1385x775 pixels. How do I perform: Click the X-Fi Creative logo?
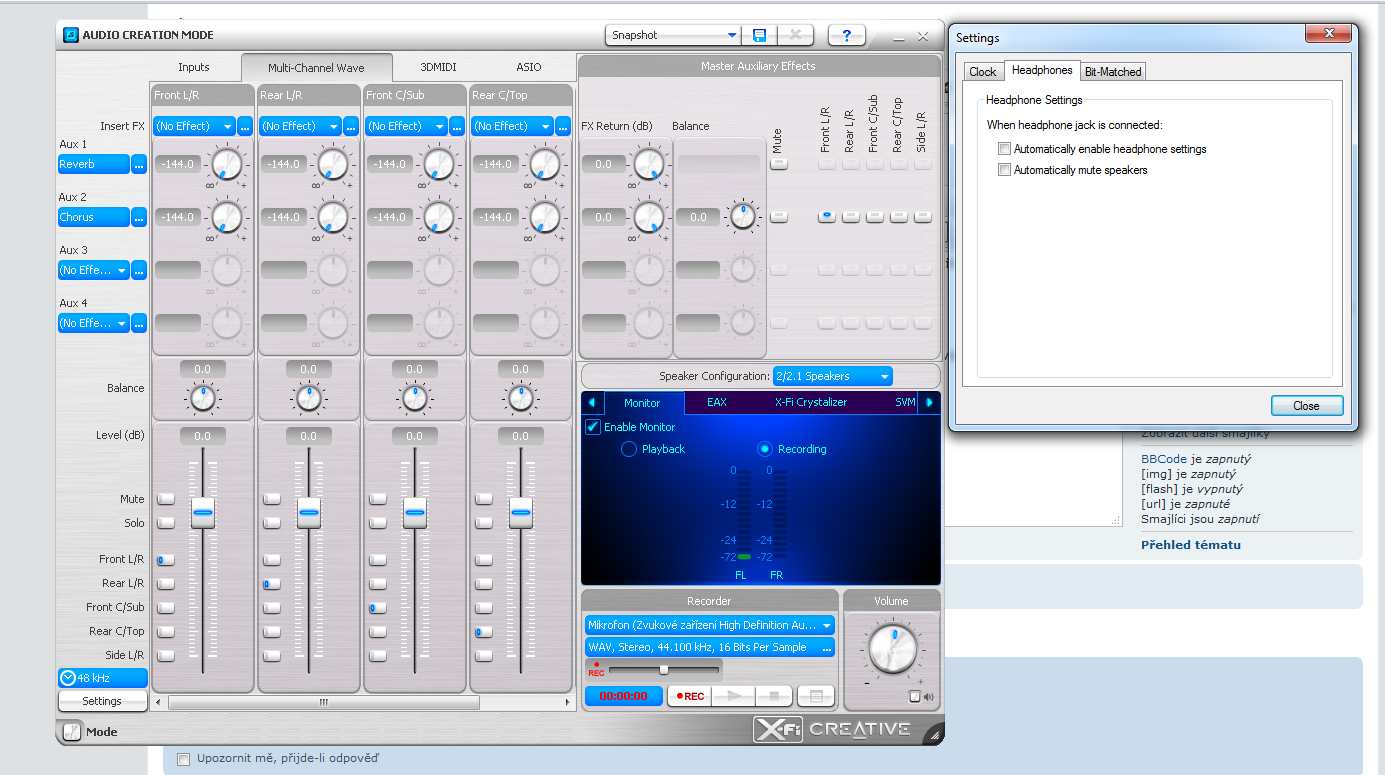click(x=832, y=731)
